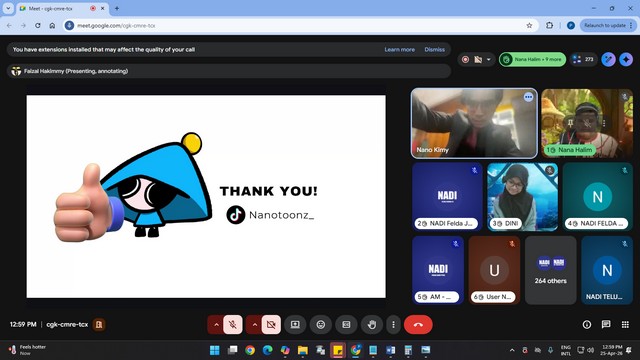
Task: Expand audio settings arrow beside microphone
Action: 216,325
